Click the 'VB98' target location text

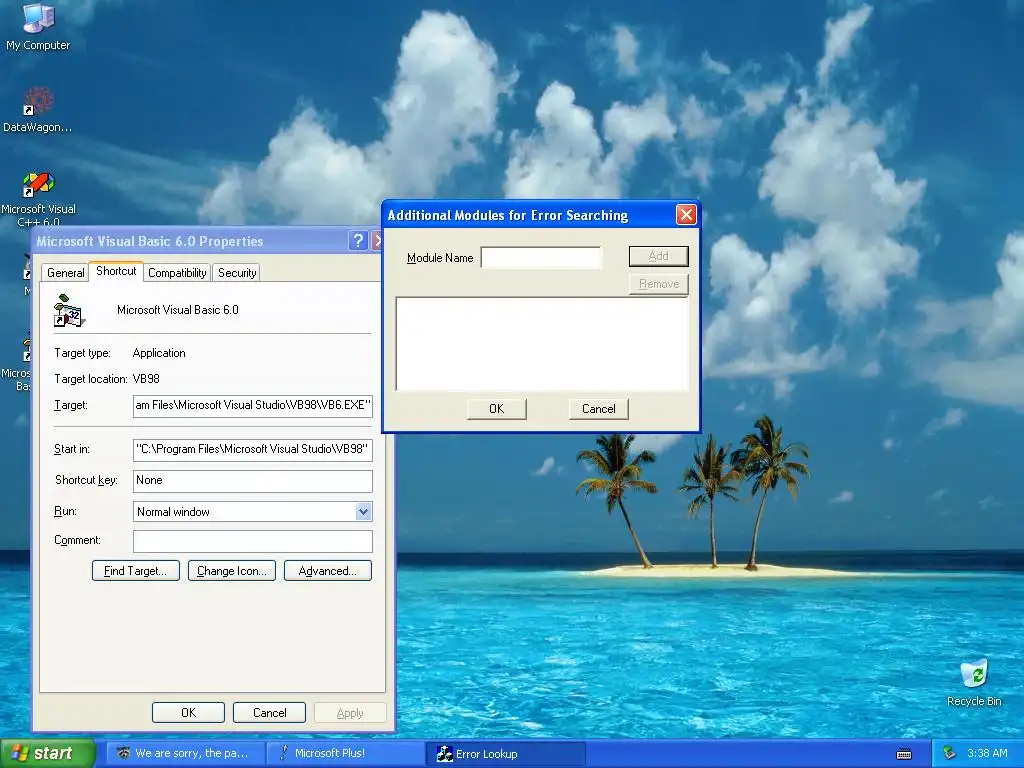point(146,379)
